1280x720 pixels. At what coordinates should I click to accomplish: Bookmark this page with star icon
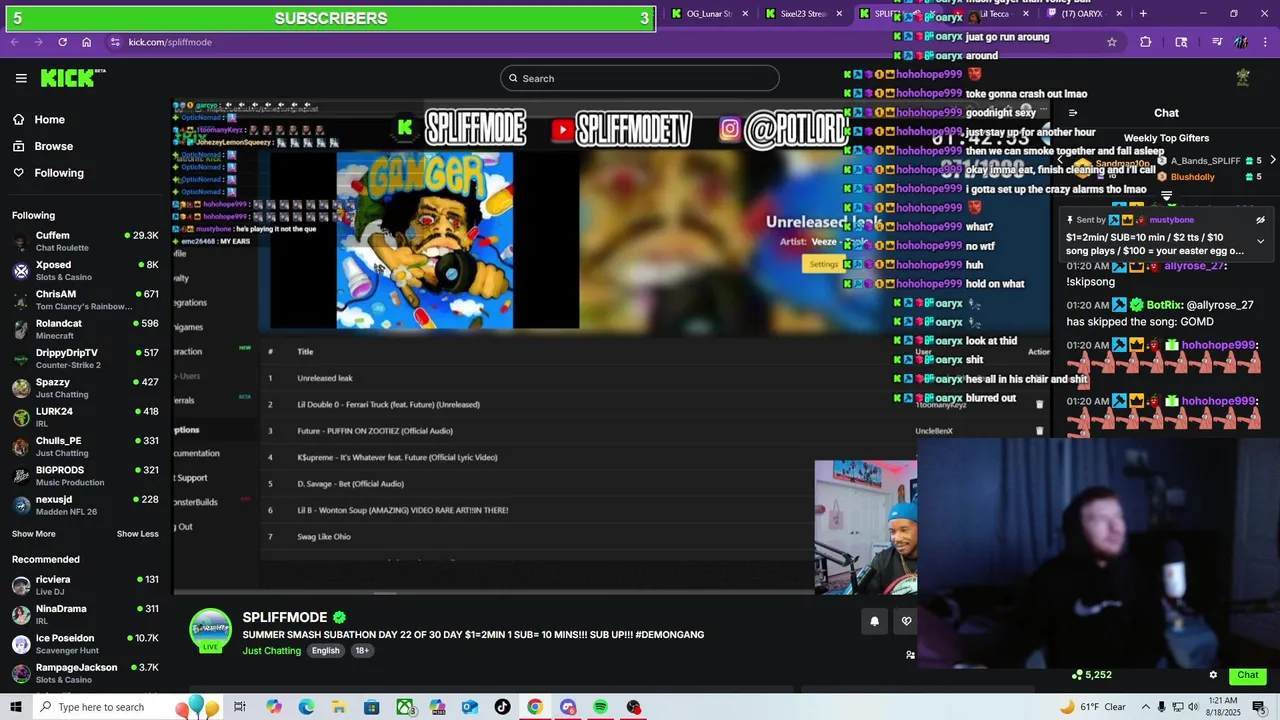pyautogui.click(x=1111, y=42)
